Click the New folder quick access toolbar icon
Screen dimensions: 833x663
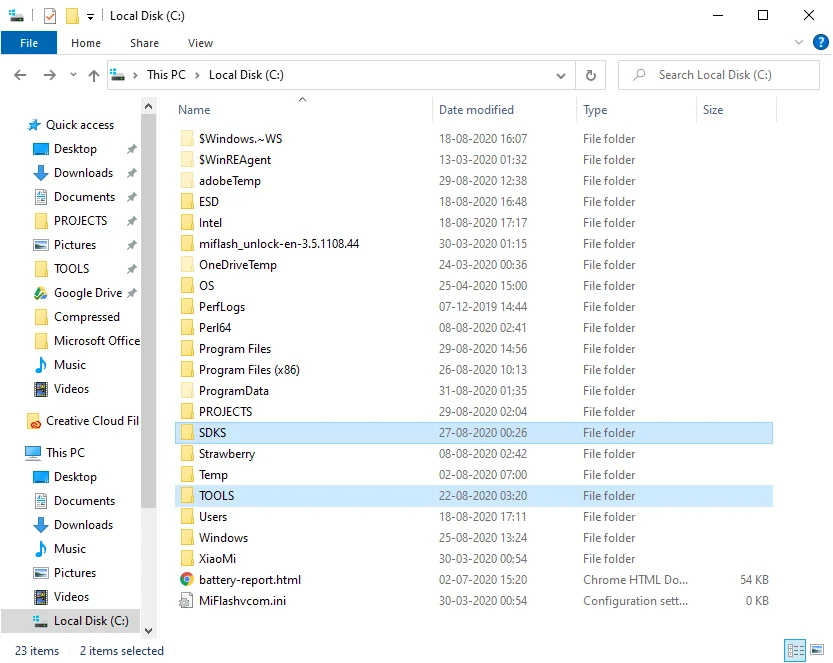point(72,16)
